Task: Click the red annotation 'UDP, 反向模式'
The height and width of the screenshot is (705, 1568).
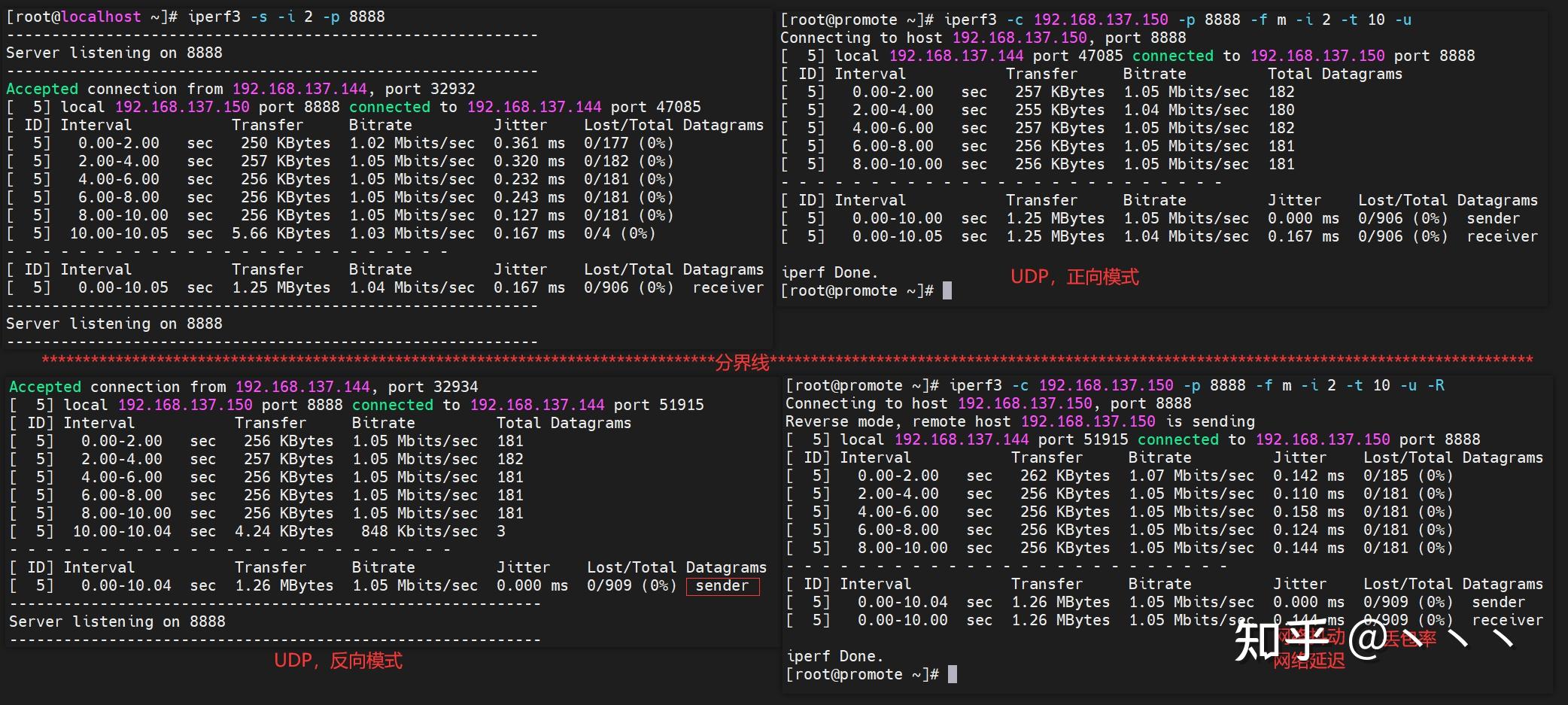Action: coord(340,661)
